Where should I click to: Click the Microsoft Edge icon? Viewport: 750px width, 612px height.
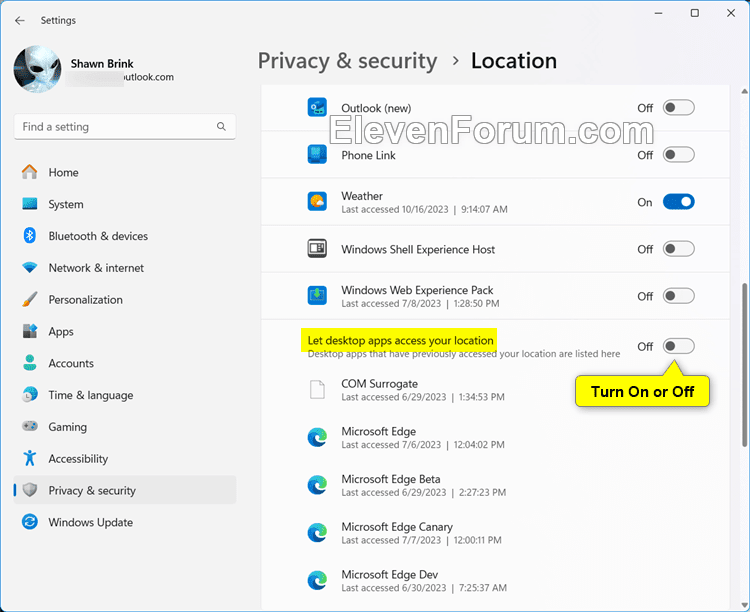tap(317, 437)
